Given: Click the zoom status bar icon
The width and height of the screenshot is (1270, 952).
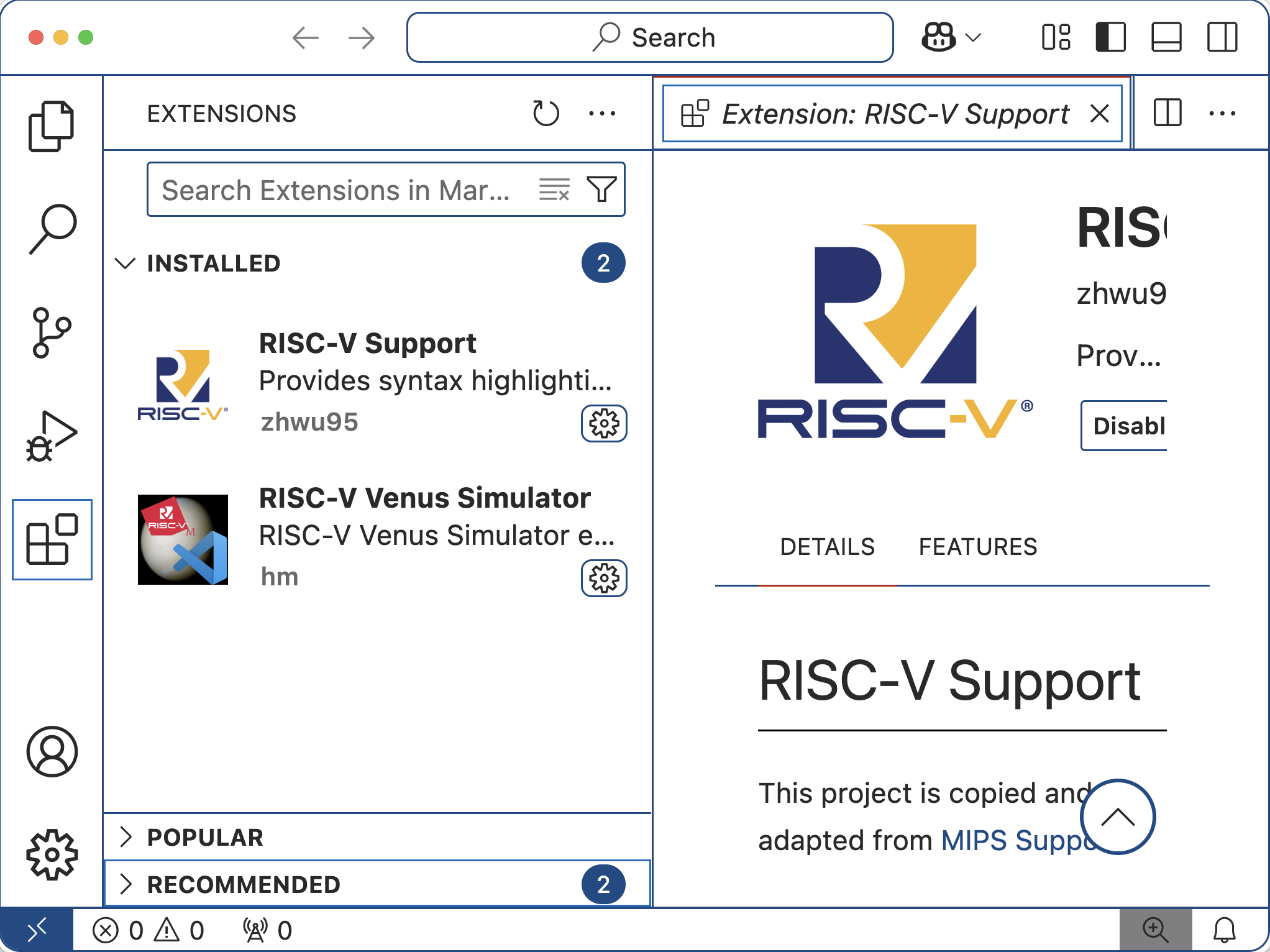Looking at the screenshot, I should pyautogui.click(x=1156, y=930).
